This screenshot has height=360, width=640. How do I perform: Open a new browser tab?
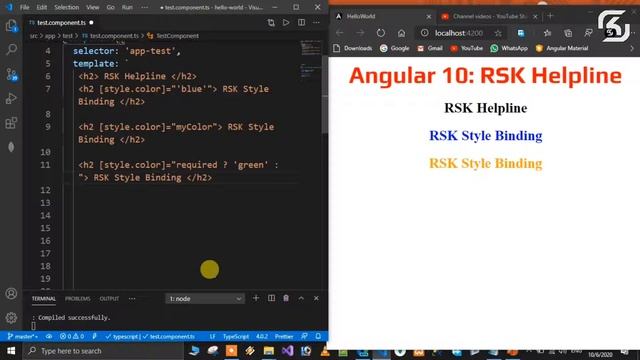pos(550,16)
